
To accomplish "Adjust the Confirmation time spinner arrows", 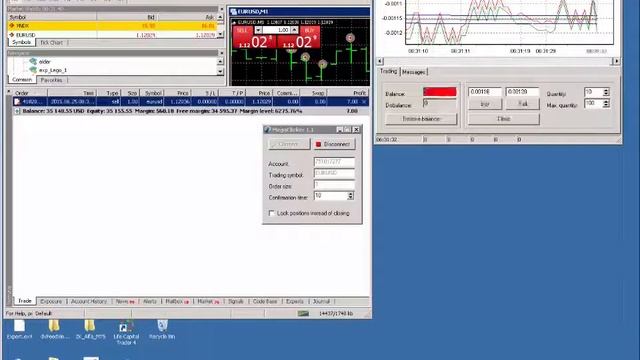I will coord(350,196).
